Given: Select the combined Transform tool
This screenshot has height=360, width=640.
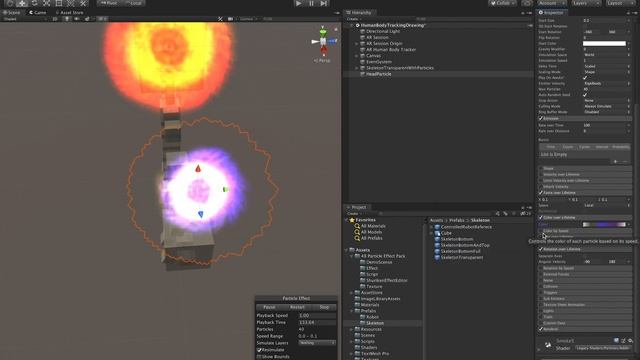Looking at the screenshot, I should tap(71, 3).
